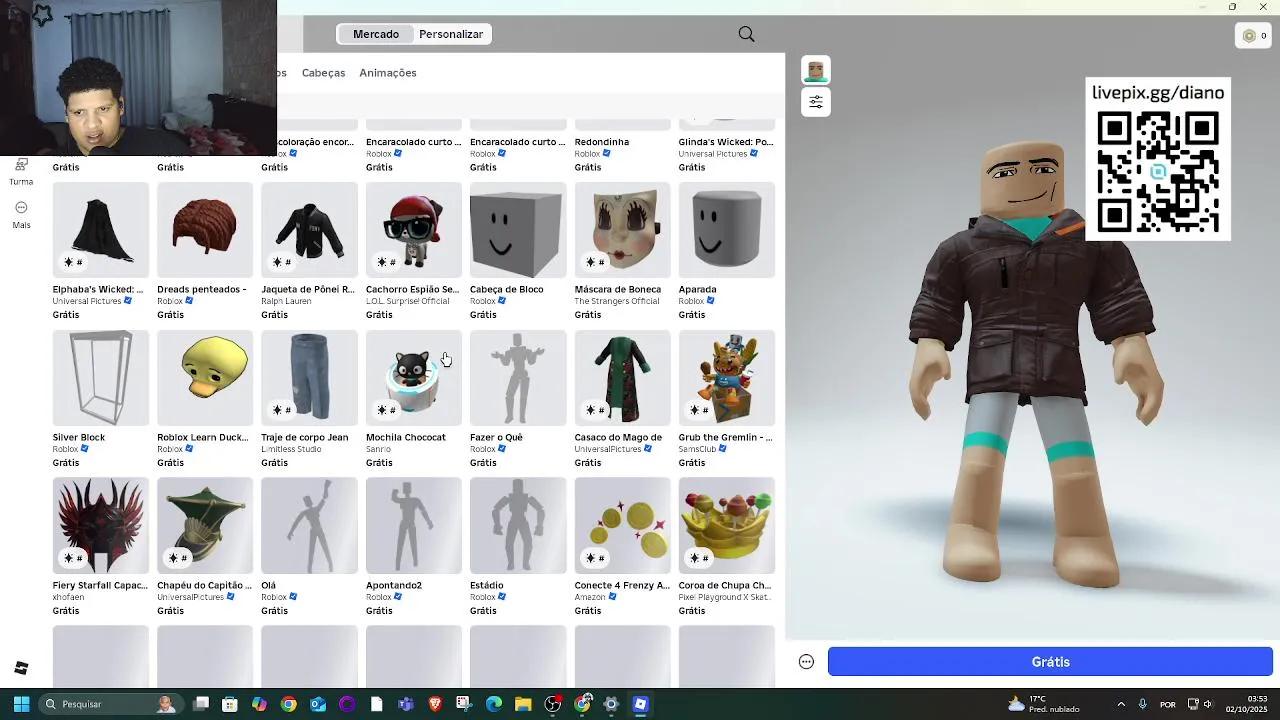The image size is (1280, 720).
Task: Select the Grub the Gremlin thumbnail
Action: coord(727,378)
